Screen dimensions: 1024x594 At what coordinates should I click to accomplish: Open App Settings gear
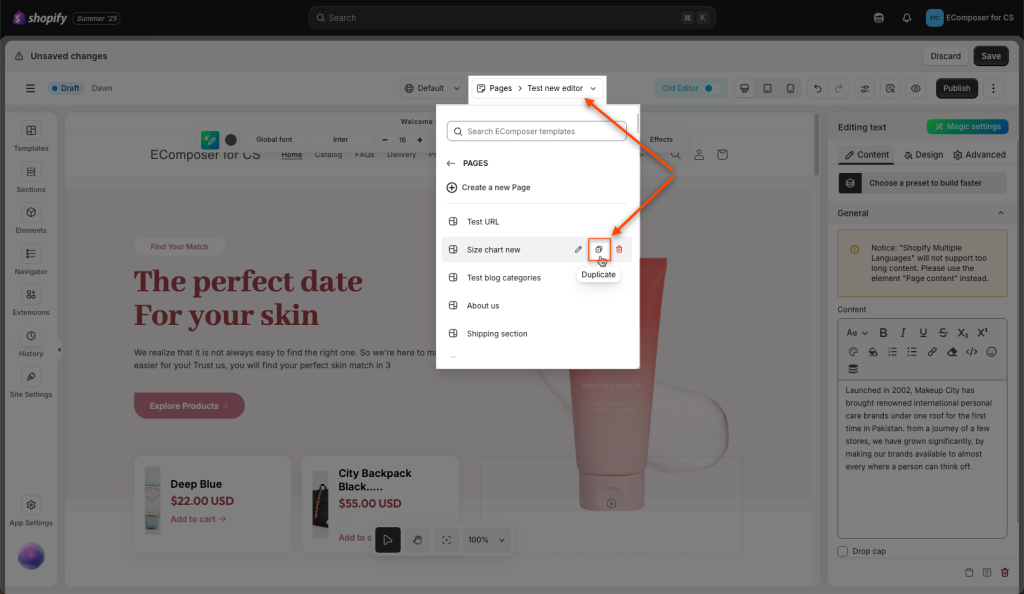31,512
